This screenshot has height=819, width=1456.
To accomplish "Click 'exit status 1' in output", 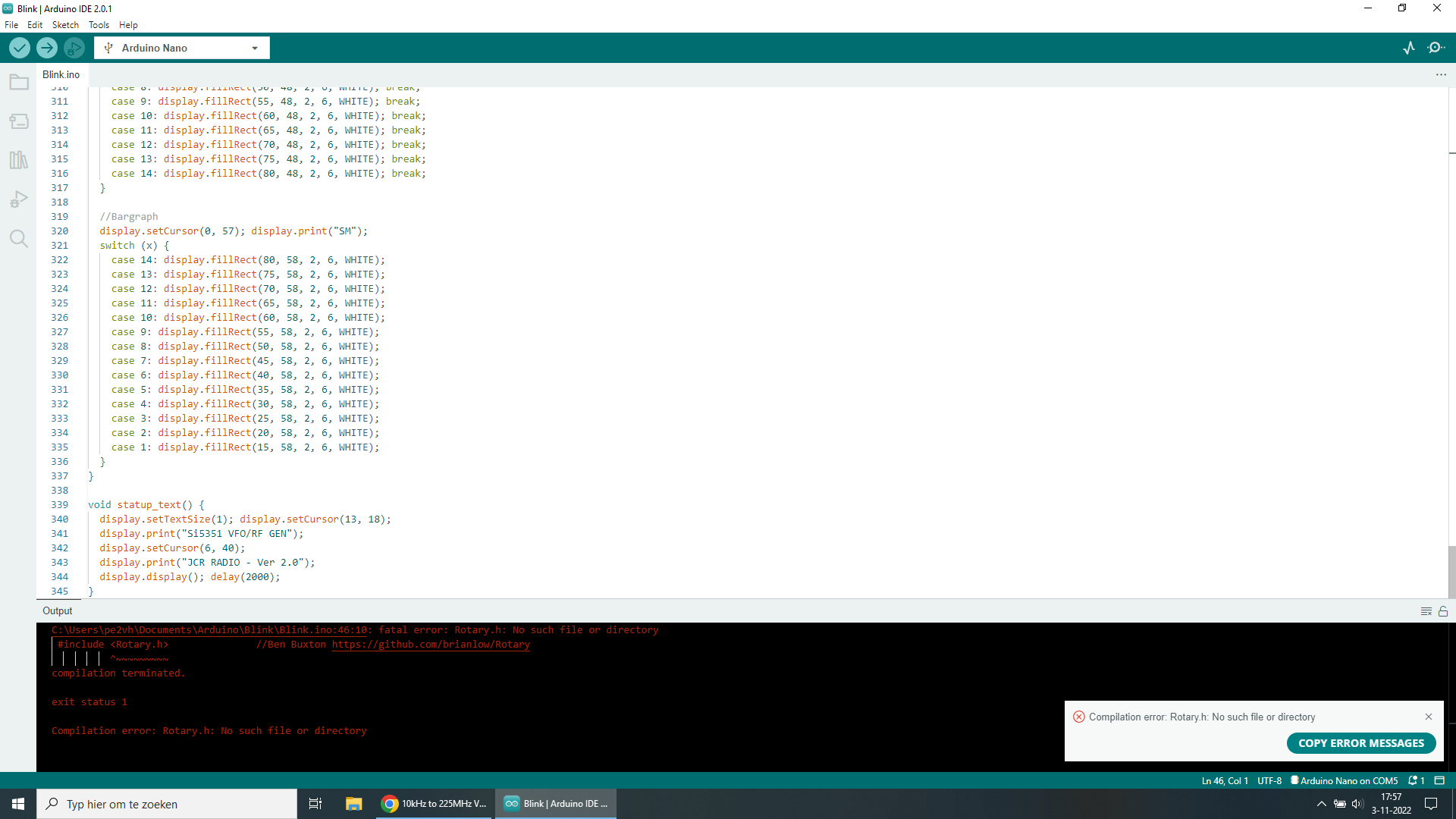I will [x=89, y=702].
